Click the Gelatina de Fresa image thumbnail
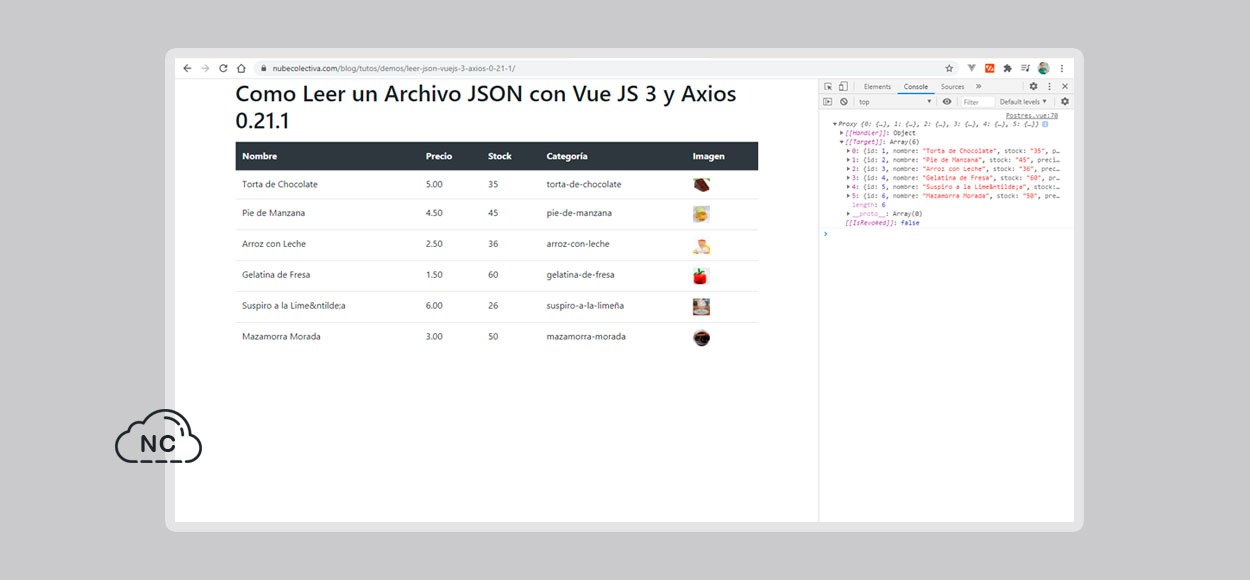1250x580 pixels. click(x=701, y=276)
